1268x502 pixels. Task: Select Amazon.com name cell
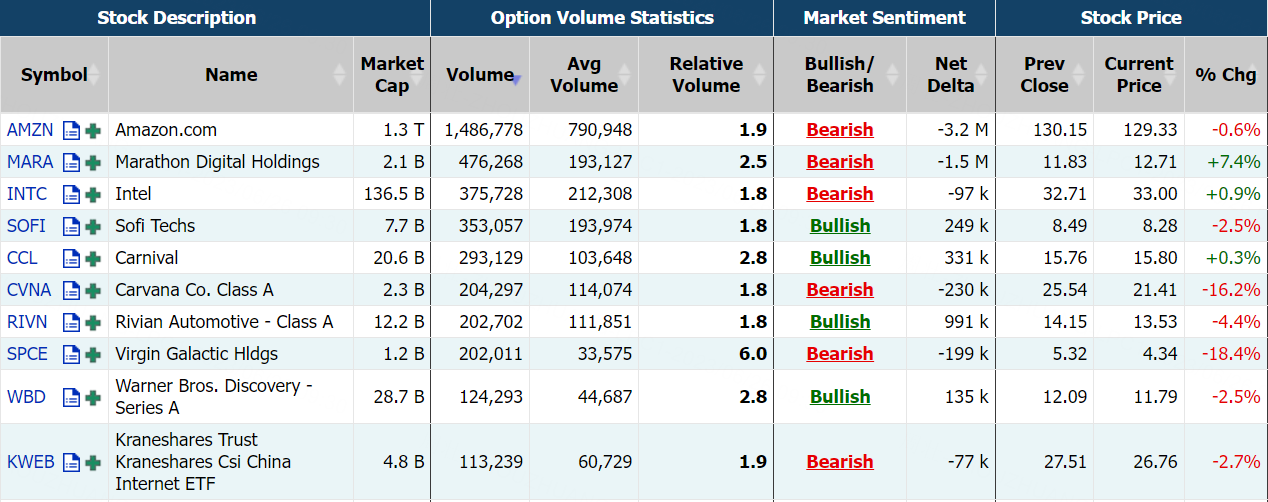tap(231, 130)
